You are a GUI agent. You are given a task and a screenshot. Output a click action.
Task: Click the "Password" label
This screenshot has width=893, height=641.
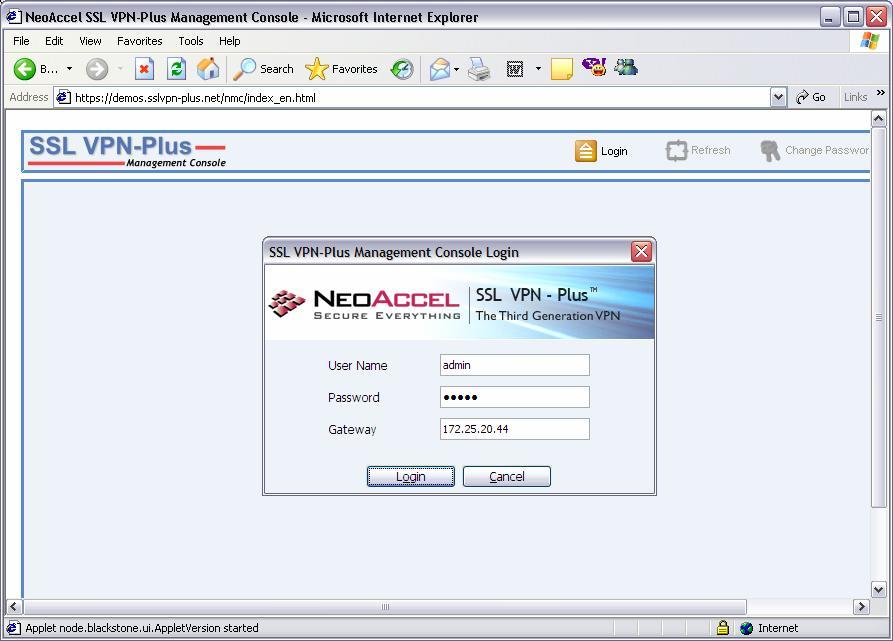[x=354, y=397]
